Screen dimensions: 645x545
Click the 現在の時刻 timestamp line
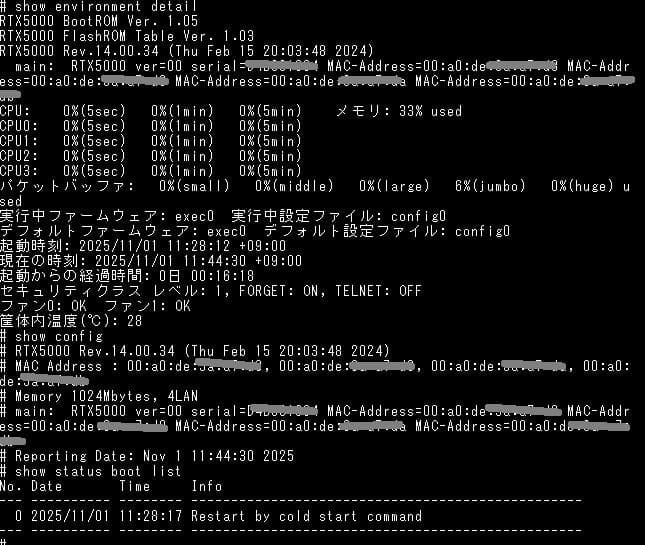(x=151, y=261)
